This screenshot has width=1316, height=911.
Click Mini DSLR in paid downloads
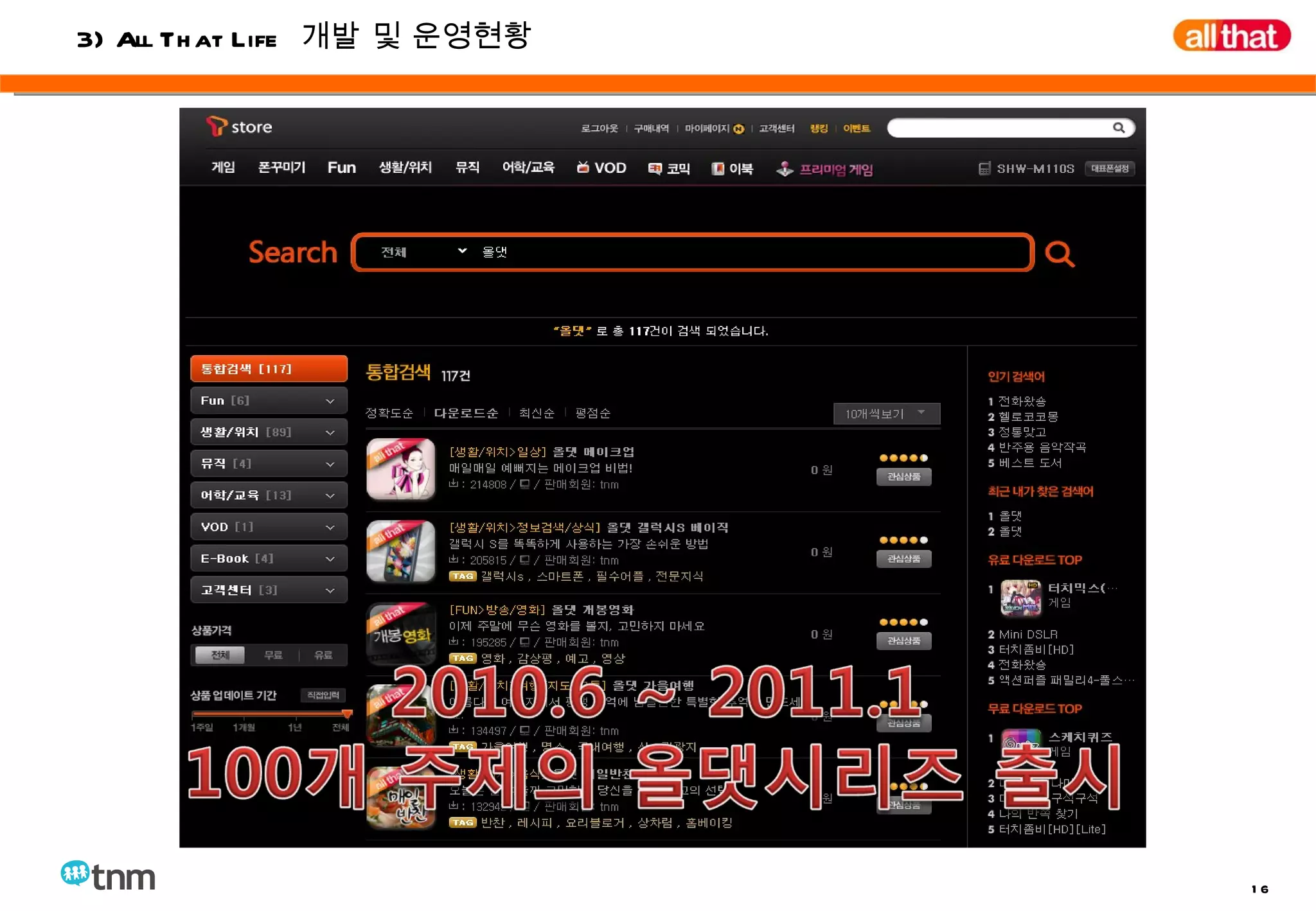point(1028,634)
